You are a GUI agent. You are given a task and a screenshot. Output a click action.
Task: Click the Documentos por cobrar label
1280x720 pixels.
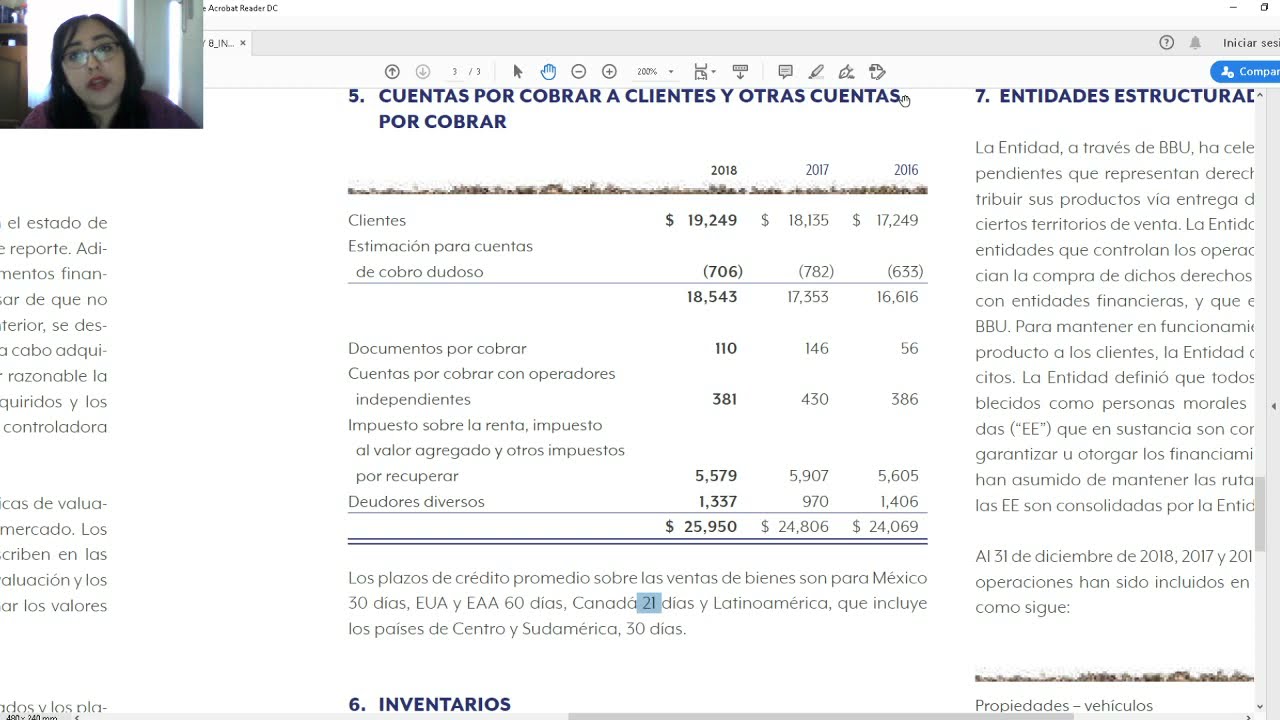coord(437,348)
